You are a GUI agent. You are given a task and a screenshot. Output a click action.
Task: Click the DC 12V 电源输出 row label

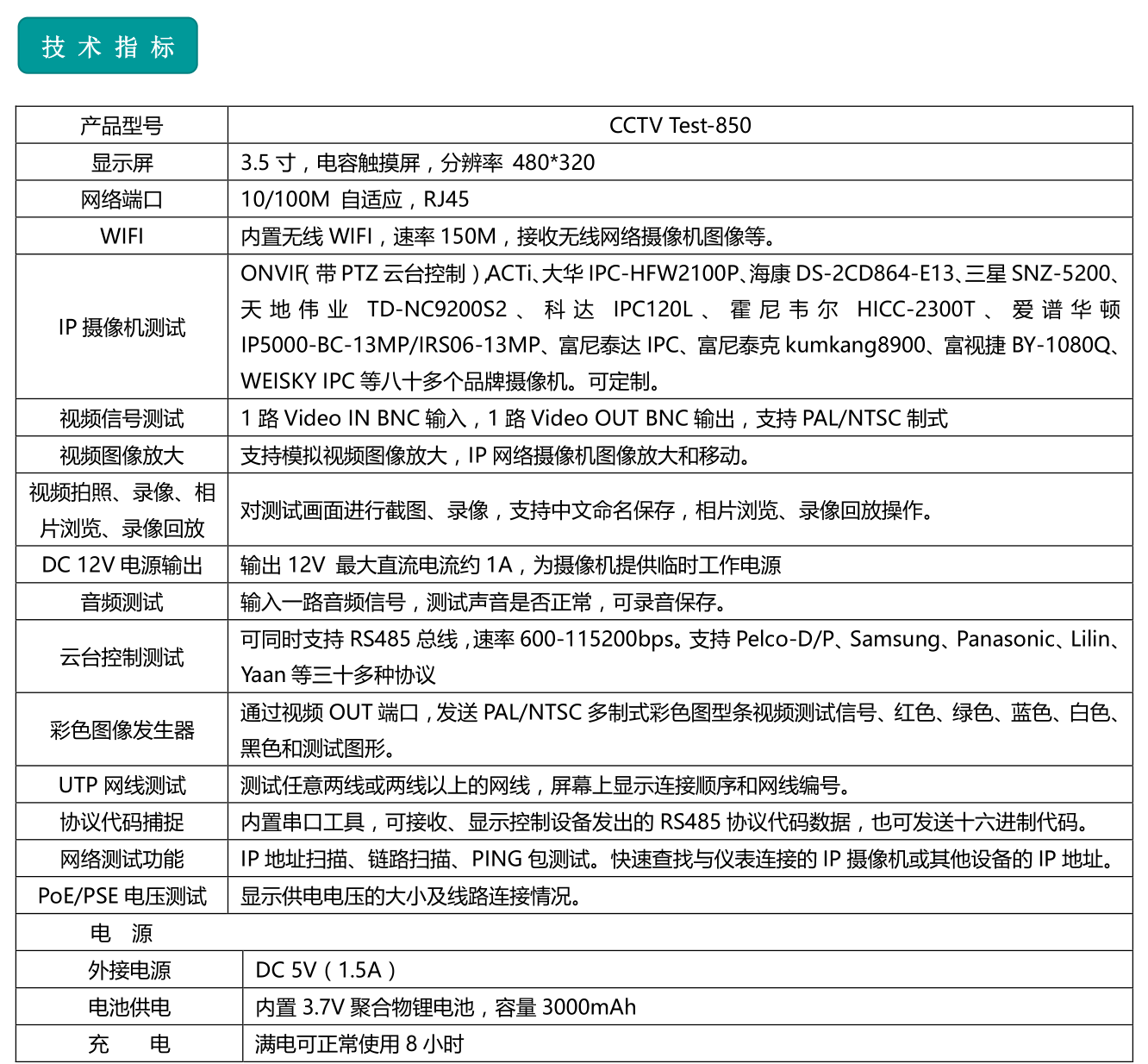pos(122,566)
